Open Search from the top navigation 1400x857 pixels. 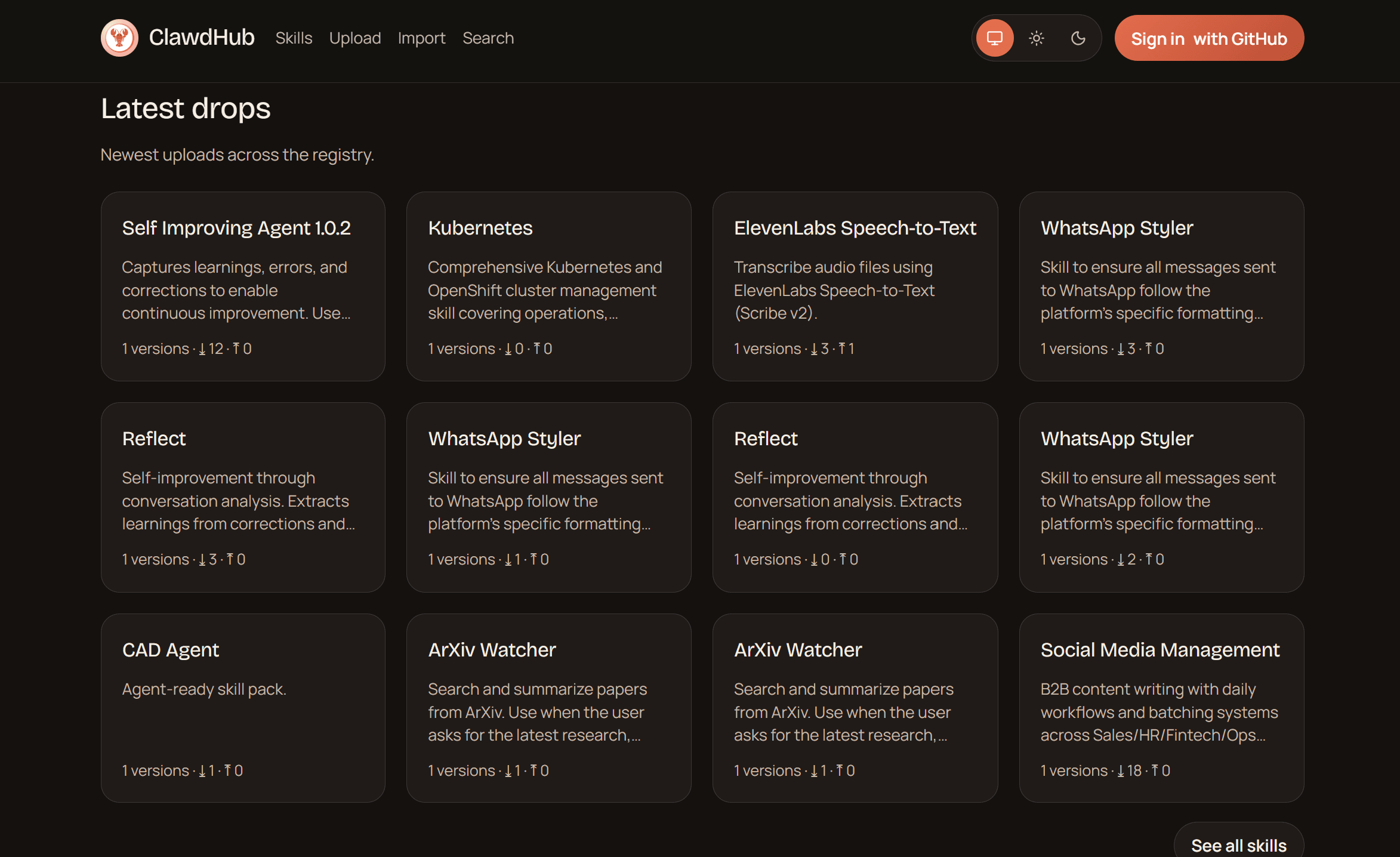pos(488,38)
